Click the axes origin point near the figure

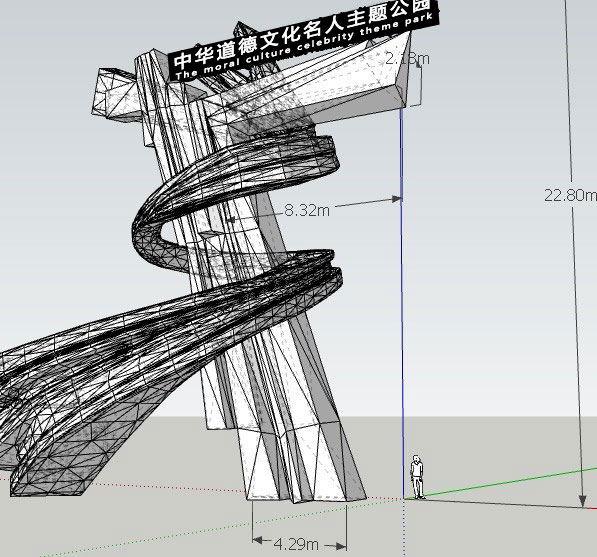click(x=404, y=499)
